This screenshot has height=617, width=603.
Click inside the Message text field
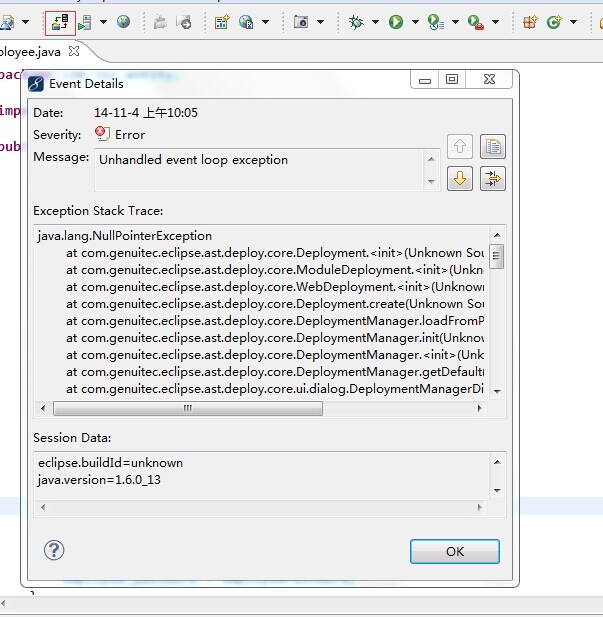[258, 170]
